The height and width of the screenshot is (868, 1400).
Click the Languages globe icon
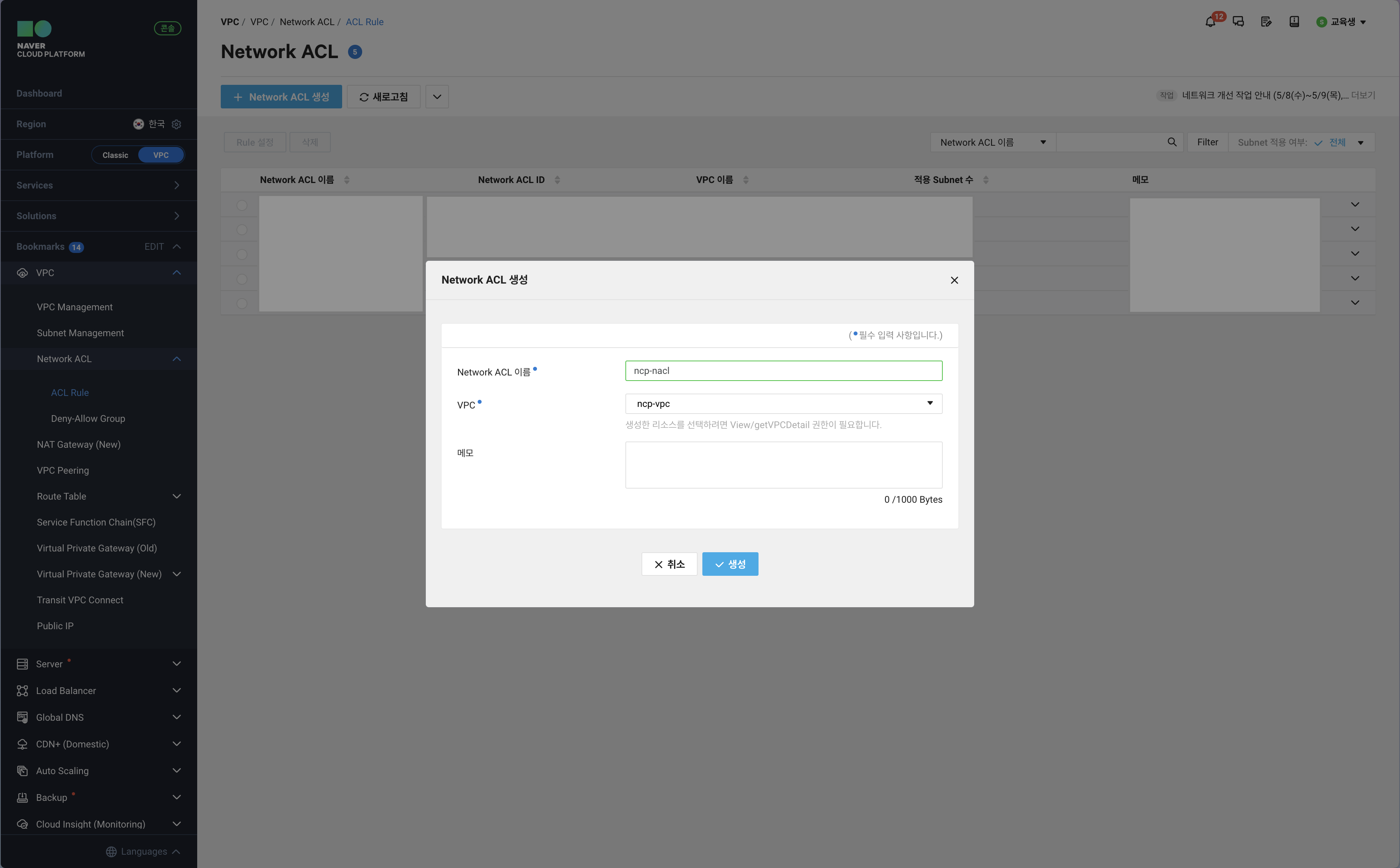coord(111,852)
